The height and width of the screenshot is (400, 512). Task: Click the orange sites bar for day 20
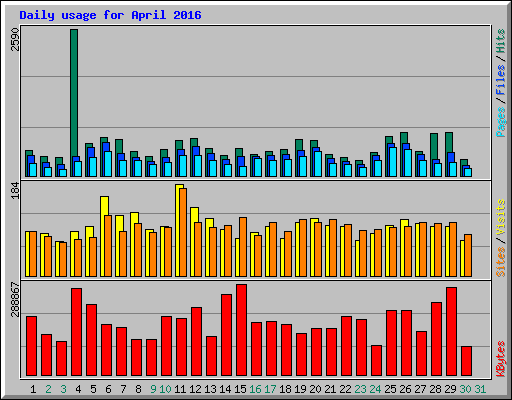[318, 249]
